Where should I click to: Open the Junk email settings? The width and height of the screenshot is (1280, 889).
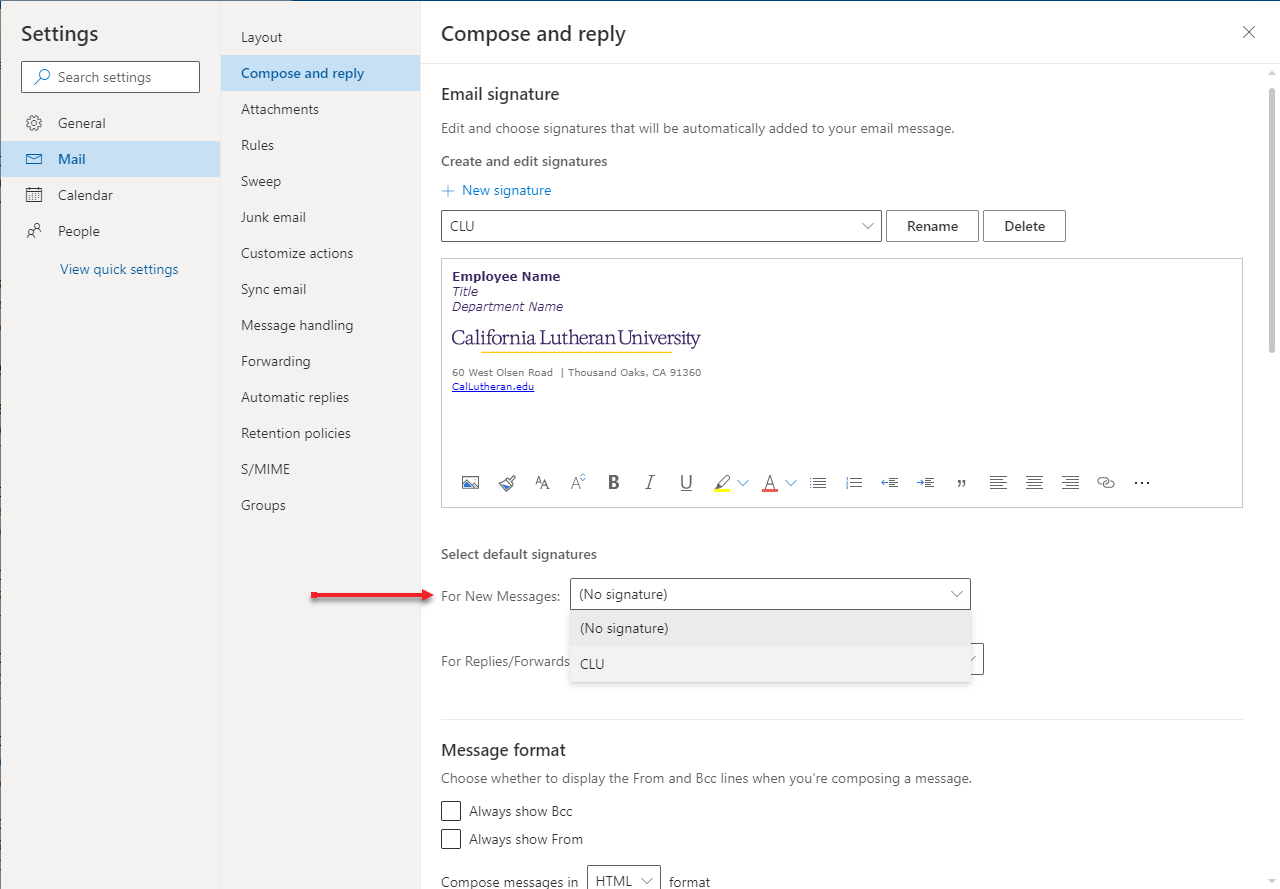pyautogui.click(x=320, y=217)
